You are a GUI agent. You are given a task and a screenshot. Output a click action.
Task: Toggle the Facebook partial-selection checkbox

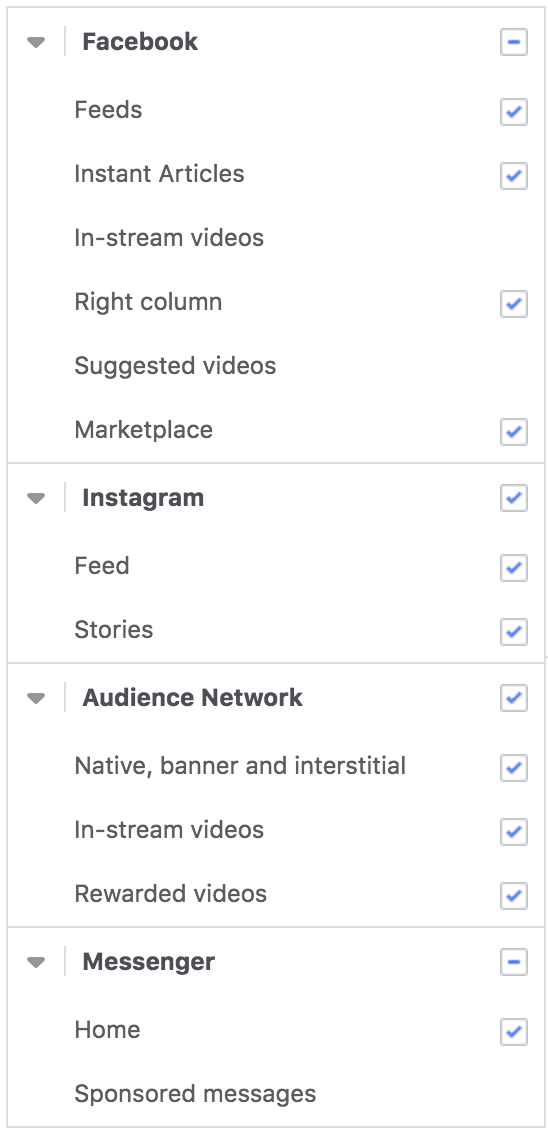[x=514, y=42]
